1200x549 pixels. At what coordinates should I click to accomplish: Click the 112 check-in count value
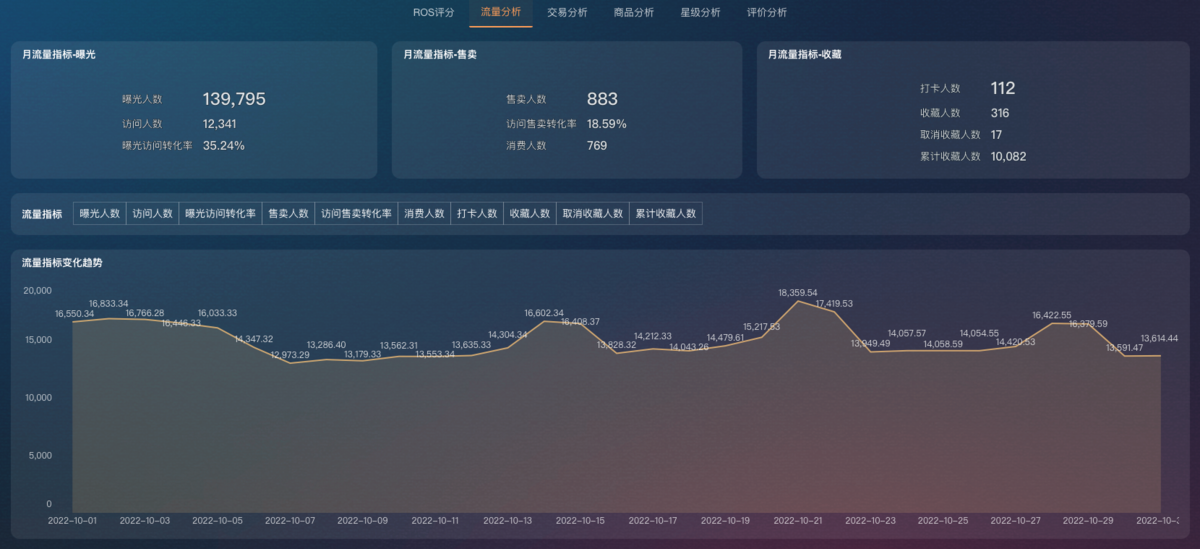pyautogui.click(x=1003, y=88)
